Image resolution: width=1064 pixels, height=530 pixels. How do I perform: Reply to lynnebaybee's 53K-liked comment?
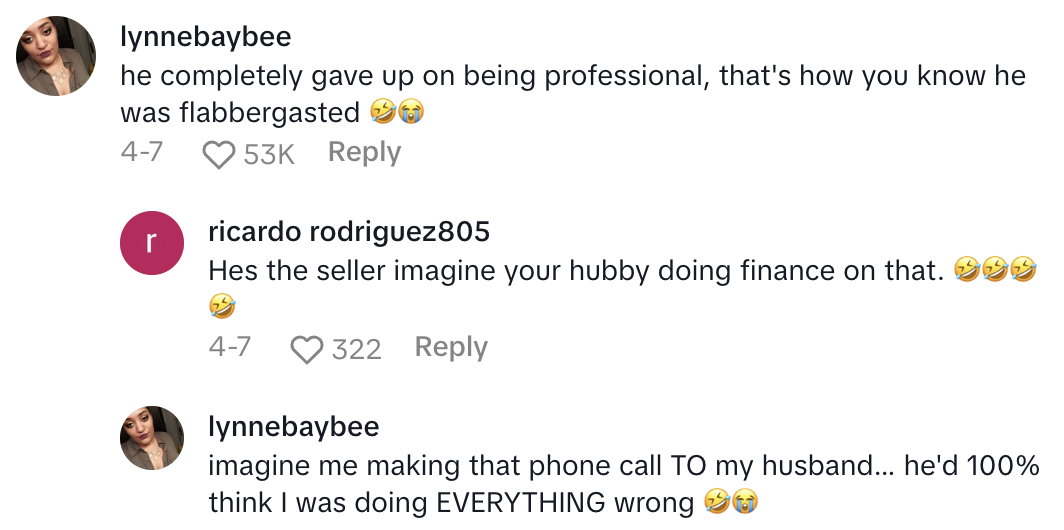pos(364,152)
